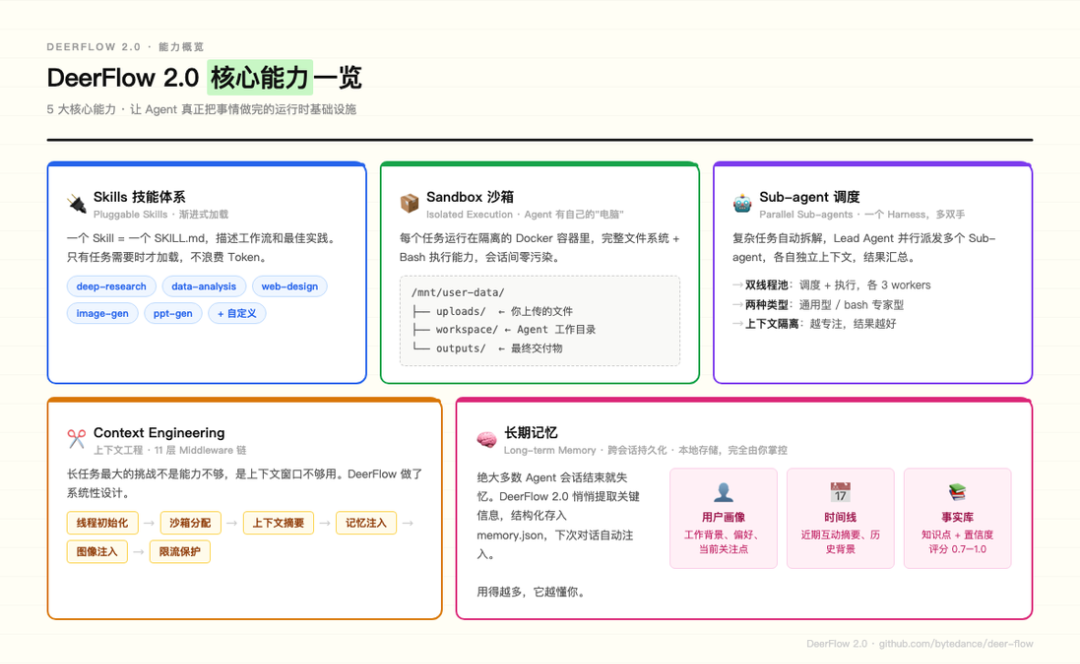Open the 事实库 memory card
The width and height of the screenshot is (1080, 664).
point(957,519)
